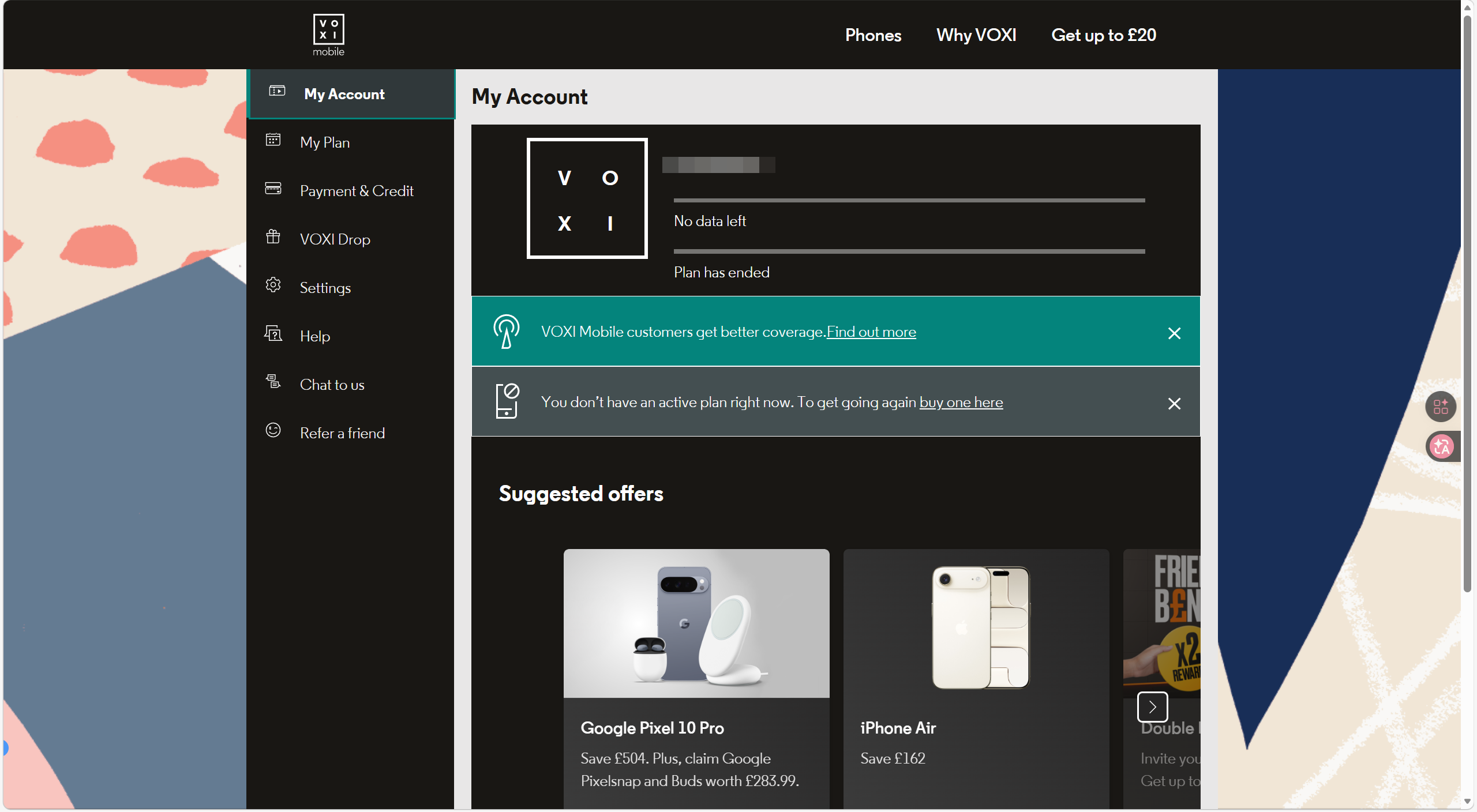Dismiss the better coverage banner
The image size is (1477, 812).
pos(1174,333)
